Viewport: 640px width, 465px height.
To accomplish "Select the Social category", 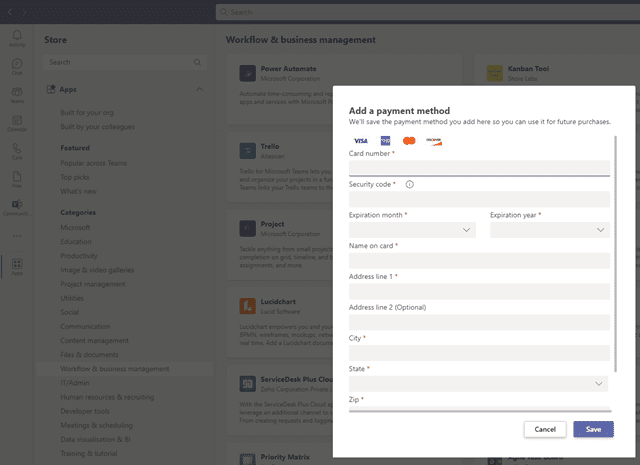I will tap(69, 312).
